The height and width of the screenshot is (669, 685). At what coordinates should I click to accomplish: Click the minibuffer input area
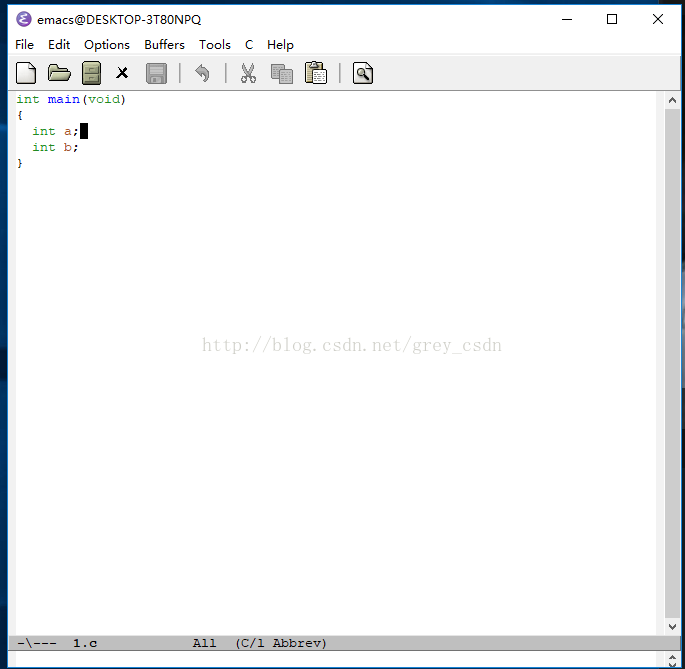coord(336,659)
